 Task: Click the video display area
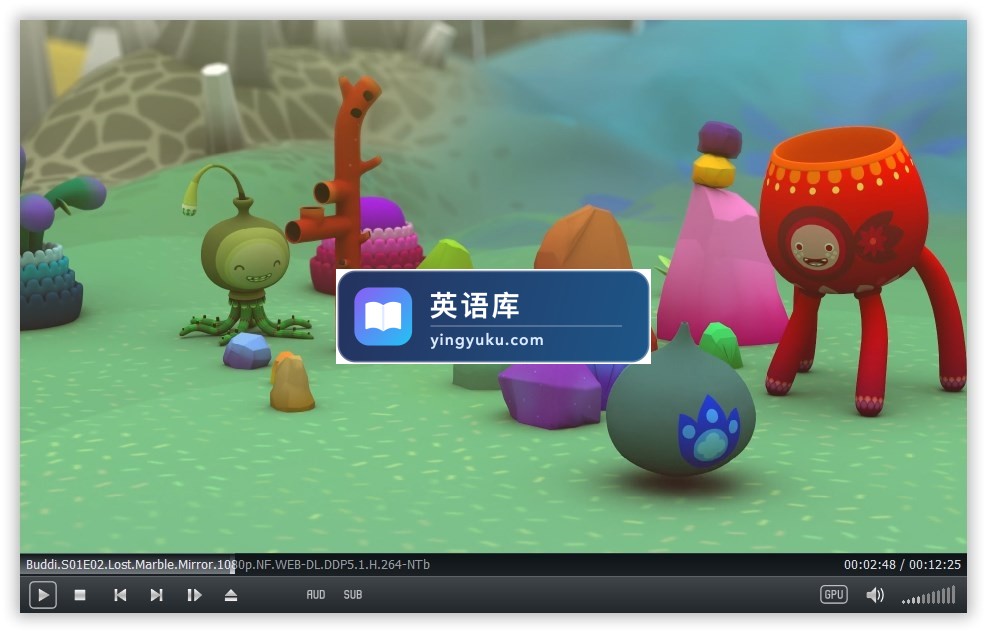pos(494,286)
